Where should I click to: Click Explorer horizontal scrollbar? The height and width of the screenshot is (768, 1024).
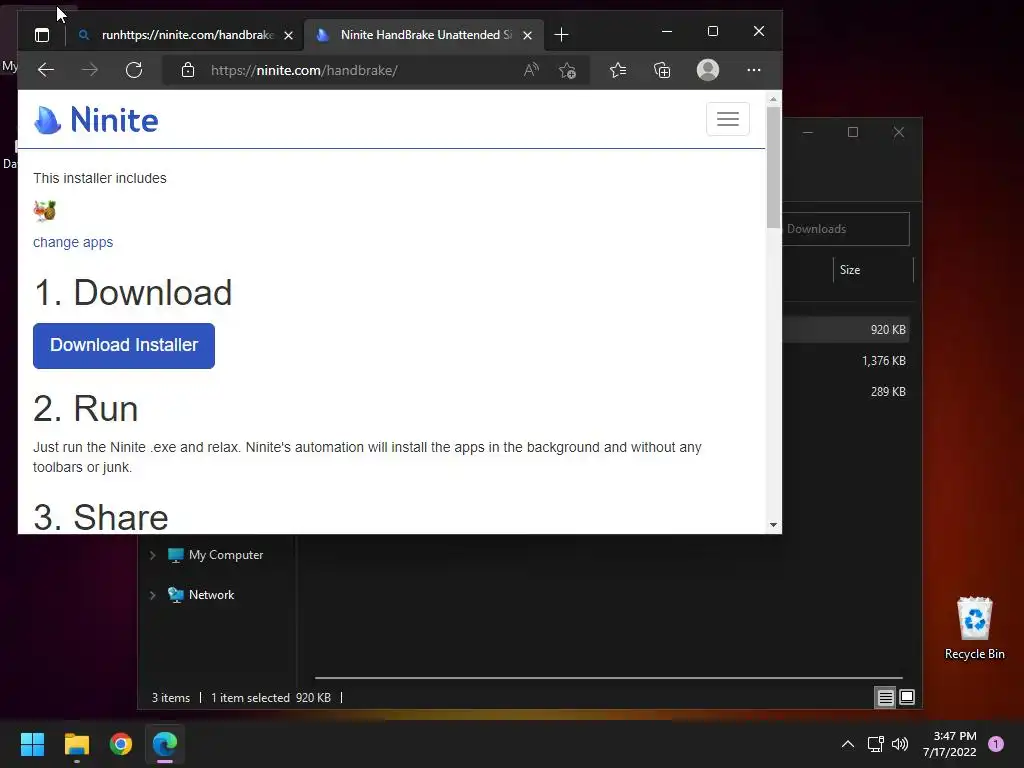[608, 678]
